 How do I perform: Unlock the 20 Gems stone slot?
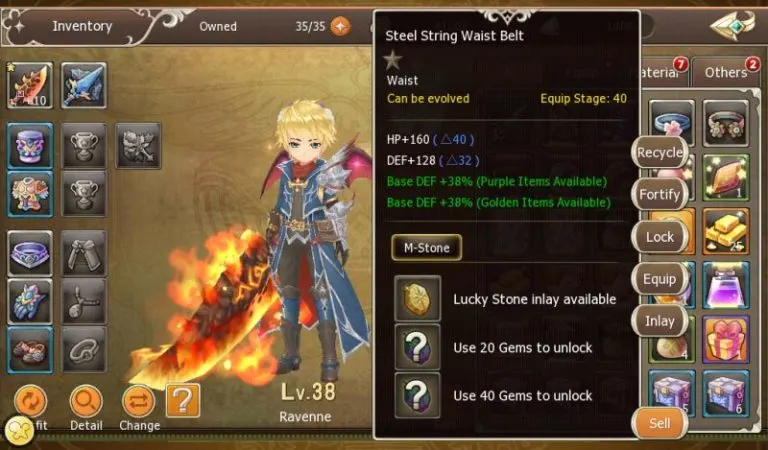[x=417, y=347]
